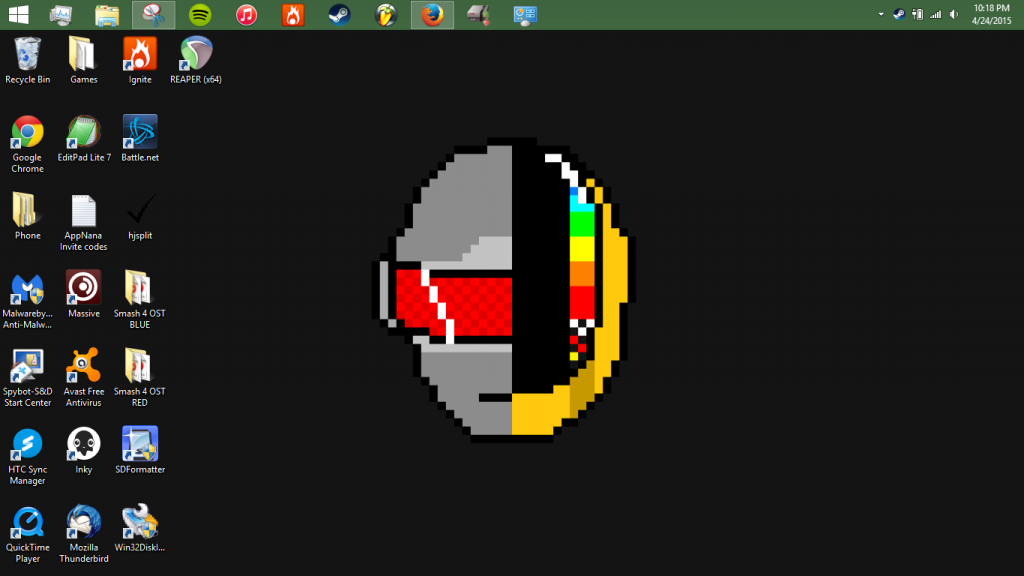
Task: Click the Windows Start button
Action: click(x=17, y=15)
